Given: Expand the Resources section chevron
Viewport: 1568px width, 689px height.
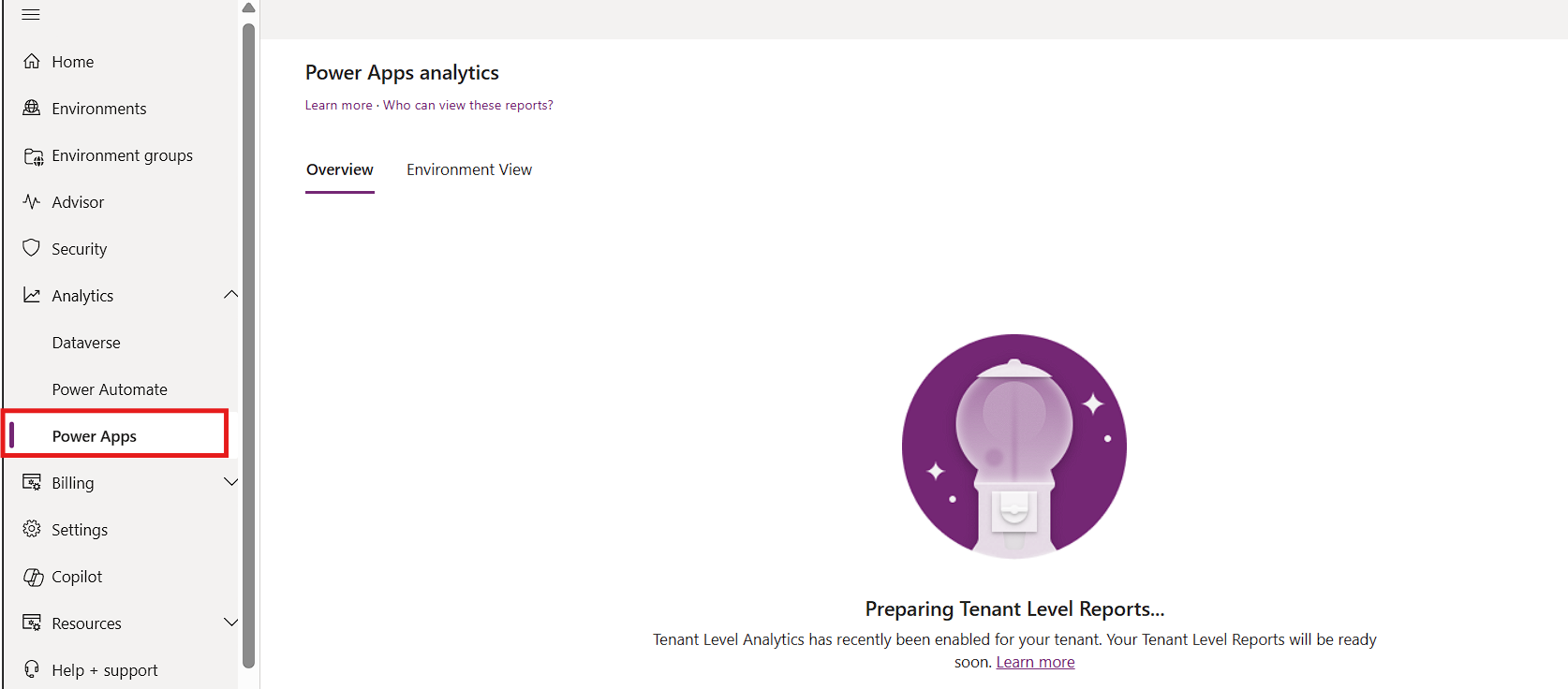Looking at the screenshot, I should pyautogui.click(x=230, y=623).
